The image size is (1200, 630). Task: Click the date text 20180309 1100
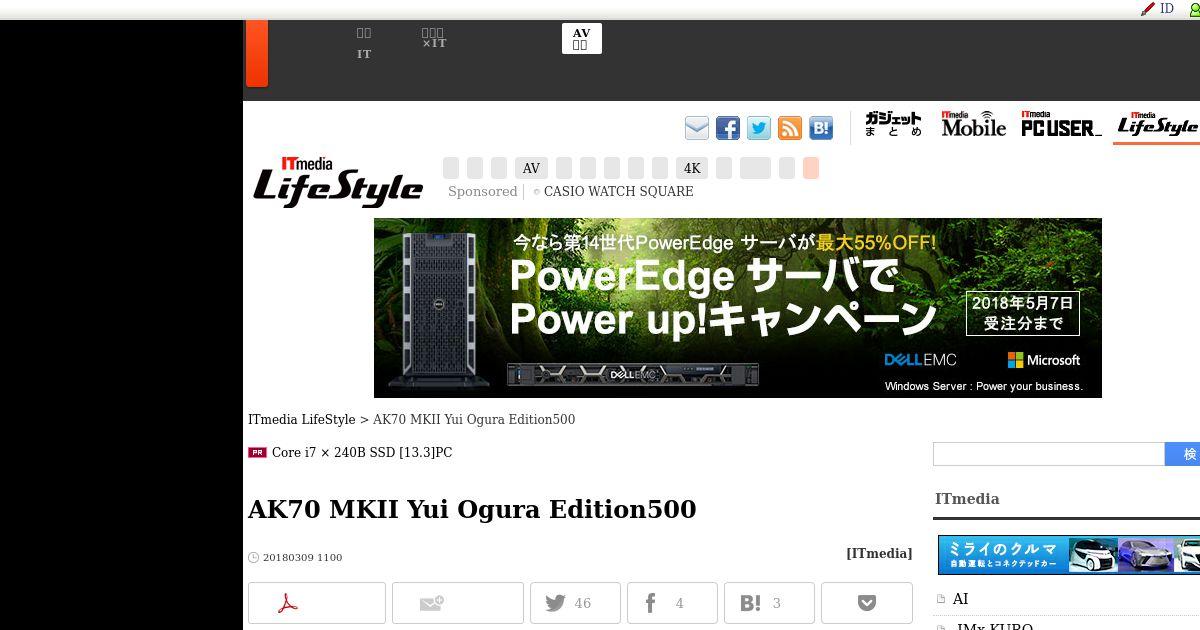(302, 558)
